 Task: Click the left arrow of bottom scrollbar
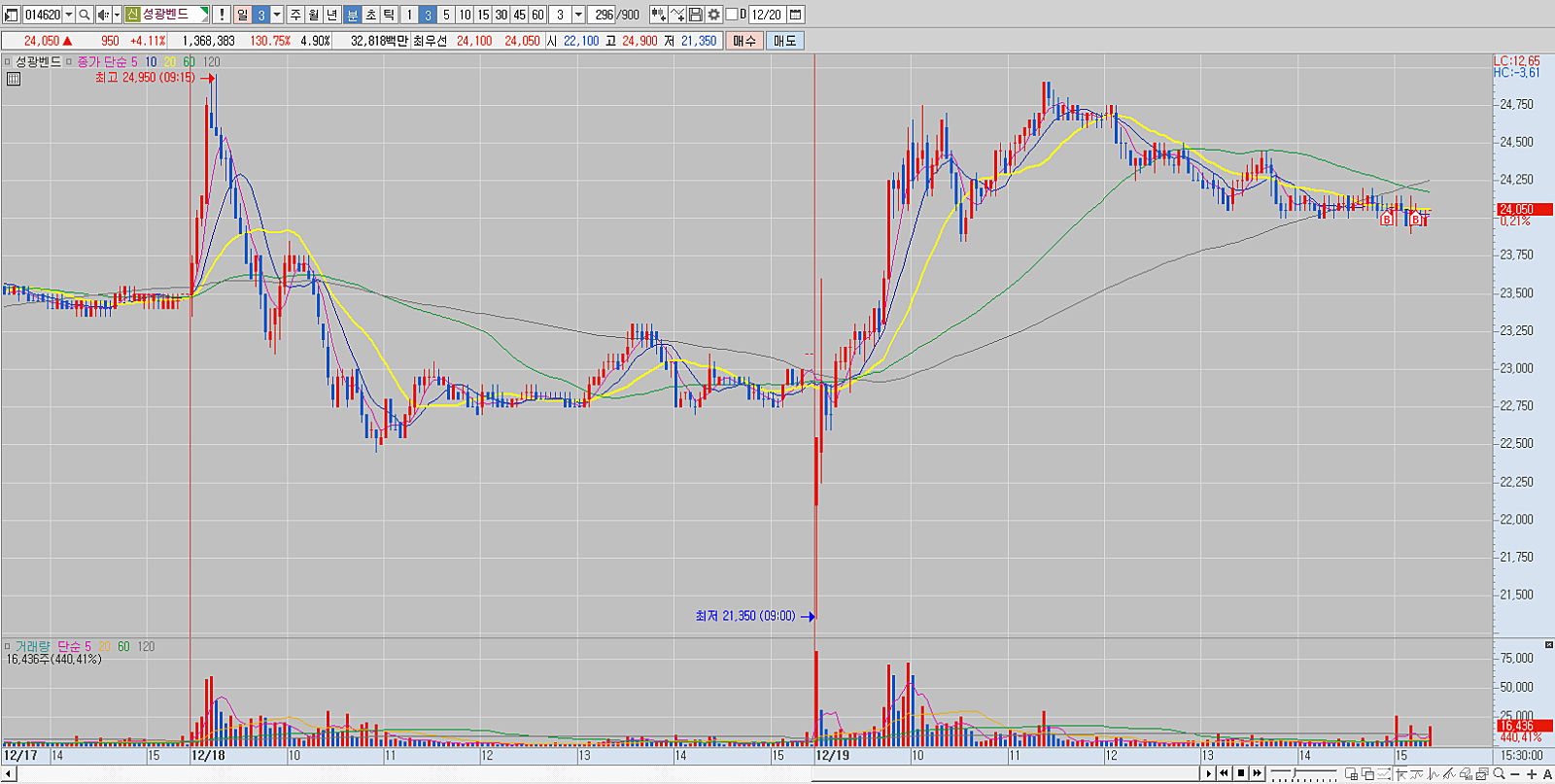[x=9, y=774]
